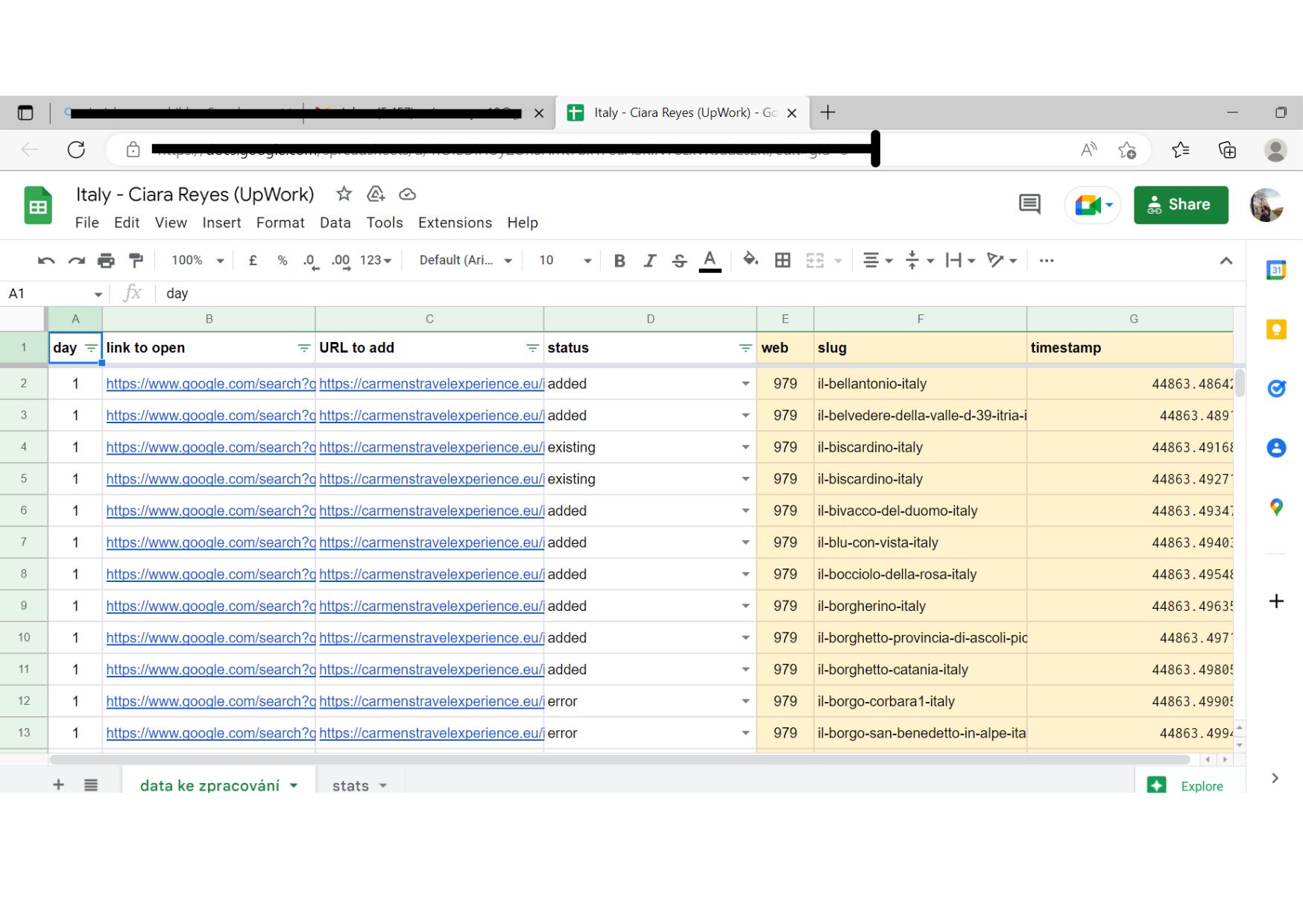Open Calendar in side panel

[x=1276, y=270]
